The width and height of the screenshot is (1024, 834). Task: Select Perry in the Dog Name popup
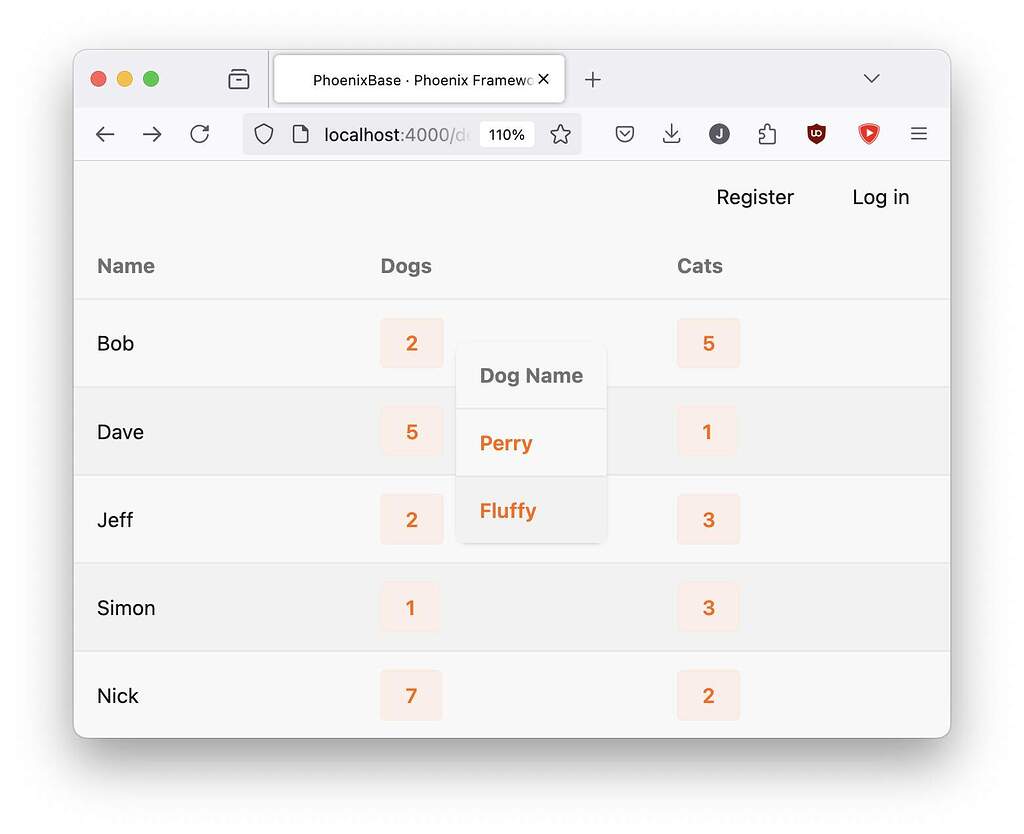coord(505,443)
